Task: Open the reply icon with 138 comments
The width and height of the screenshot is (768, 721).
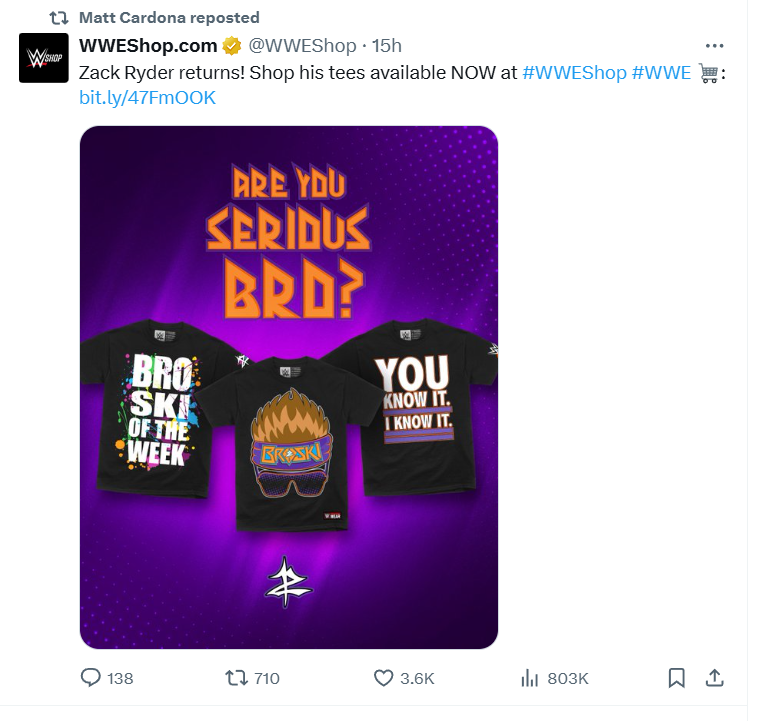Action: (x=91, y=678)
